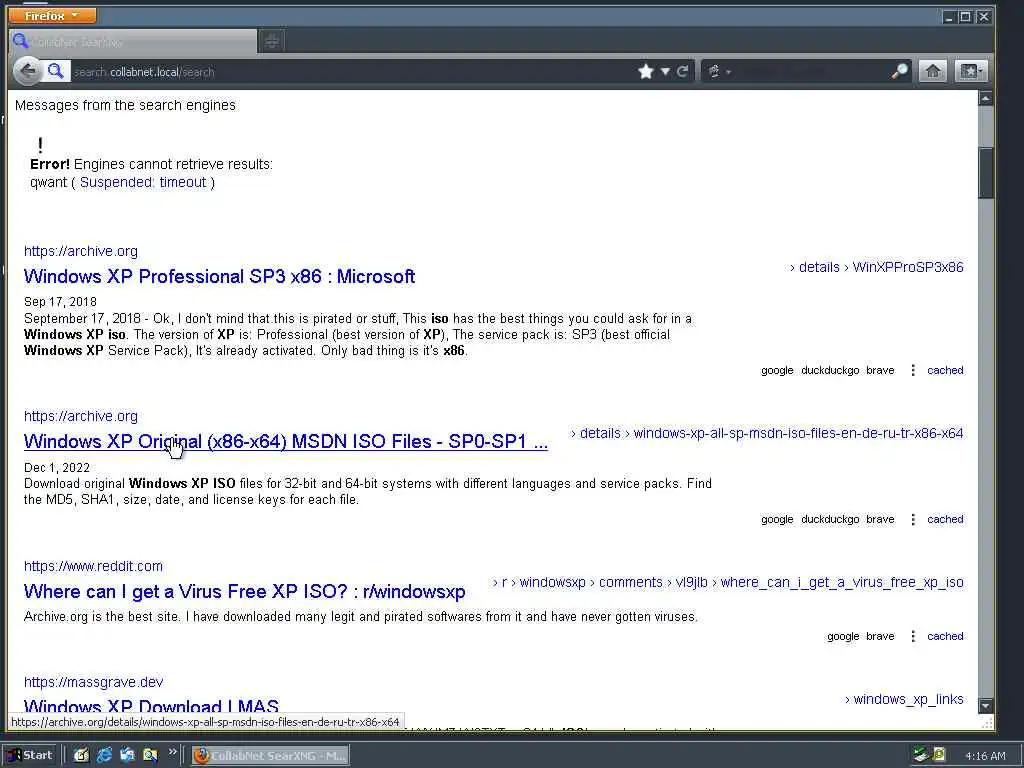This screenshot has width=1024, height=768.
Task: Open cached version of the reddit result
Action: tap(945, 636)
